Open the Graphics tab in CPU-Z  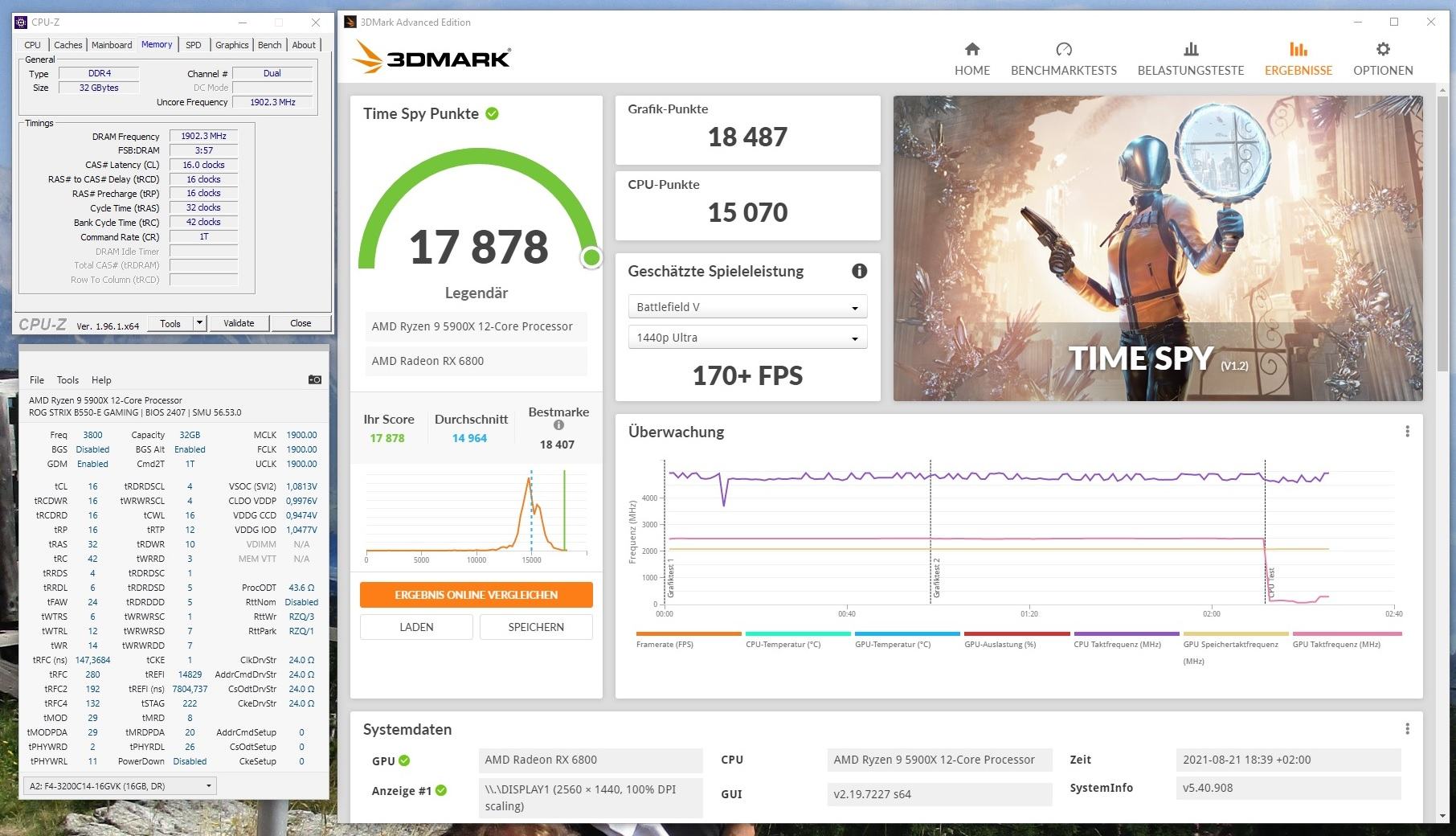pos(231,45)
